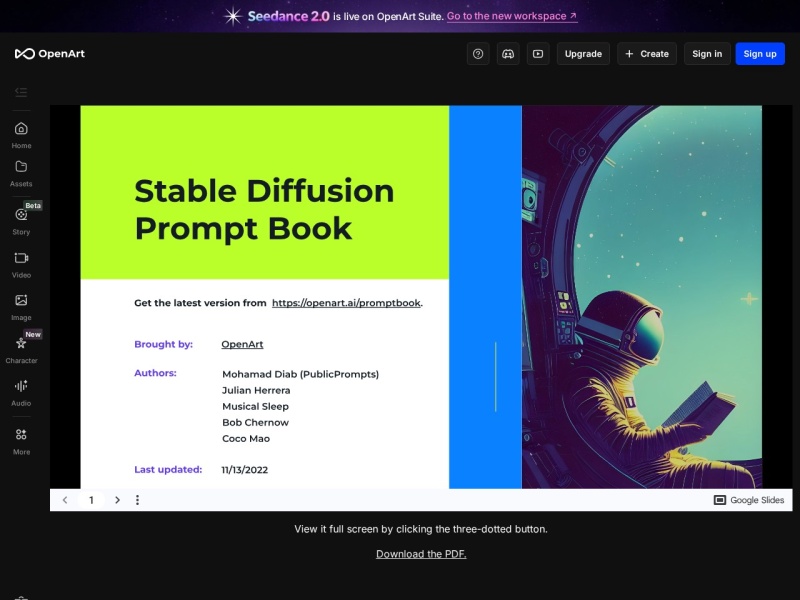The image size is (800, 600).
Task: Click the author name Coco Mao
Action: click(x=246, y=438)
